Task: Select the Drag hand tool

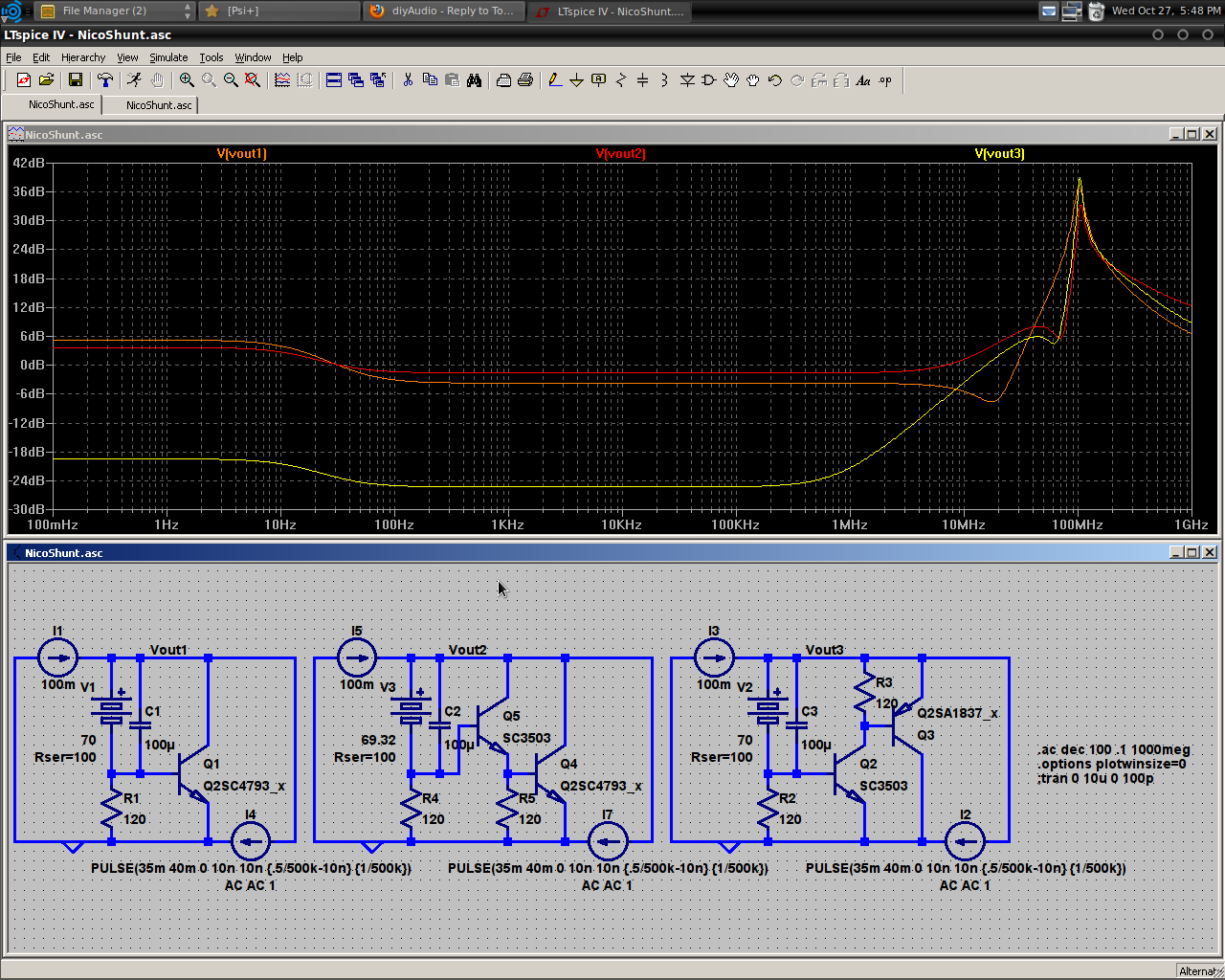Action: (x=753, y=80)
